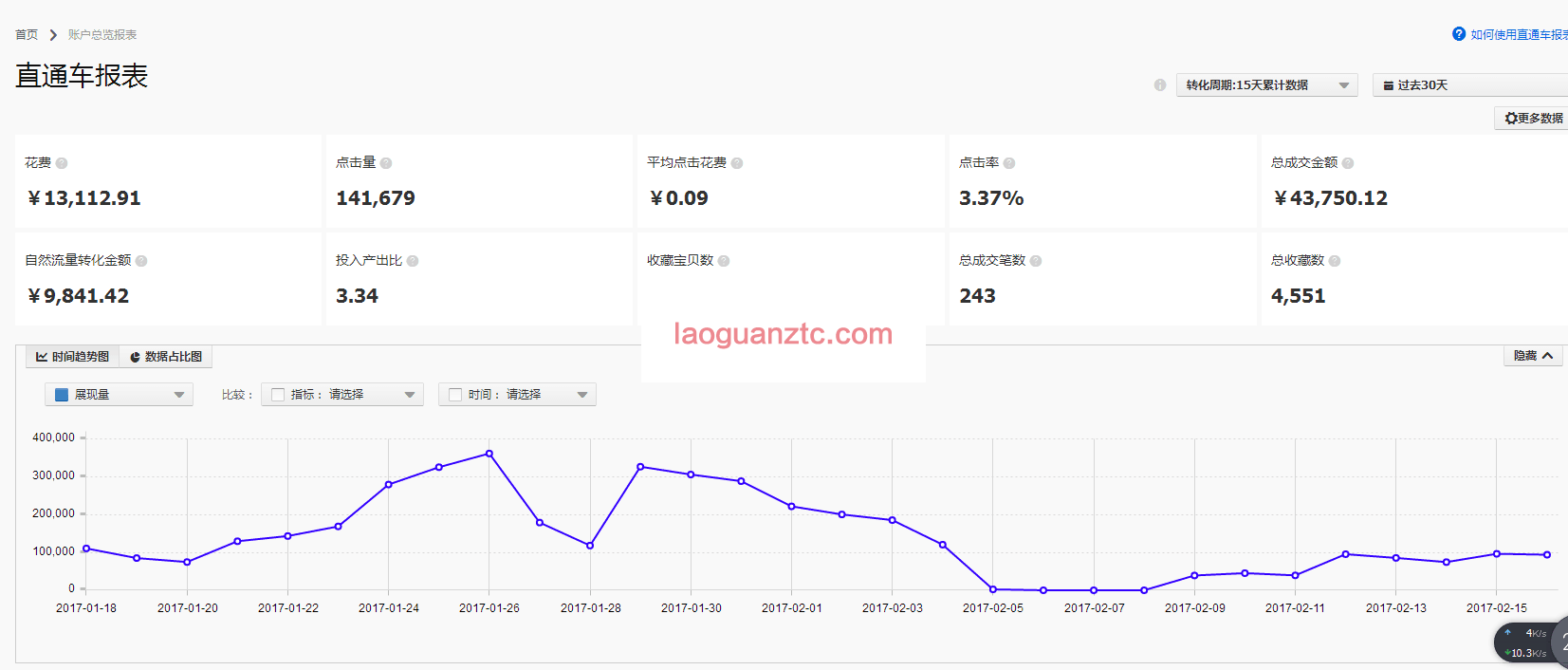
Task: Click the 平均点击花费 value ¥0.09
Action: (678, 198)
